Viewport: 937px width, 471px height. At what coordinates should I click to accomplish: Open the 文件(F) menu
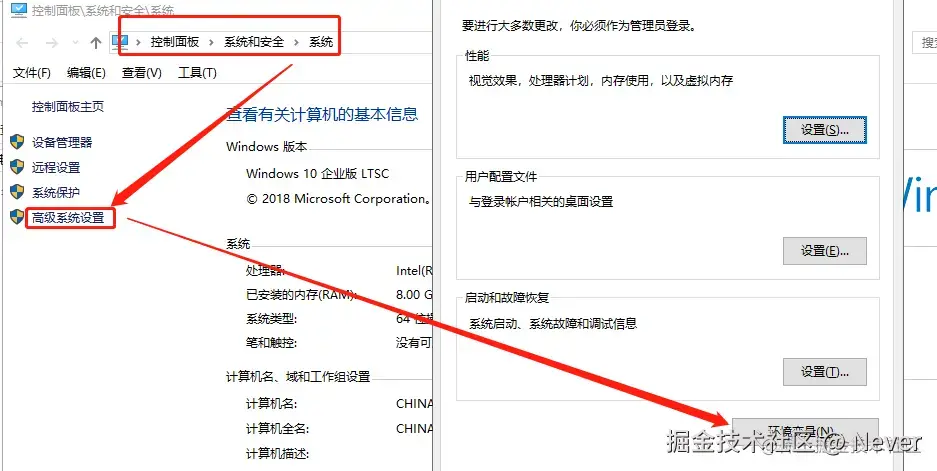32,73
